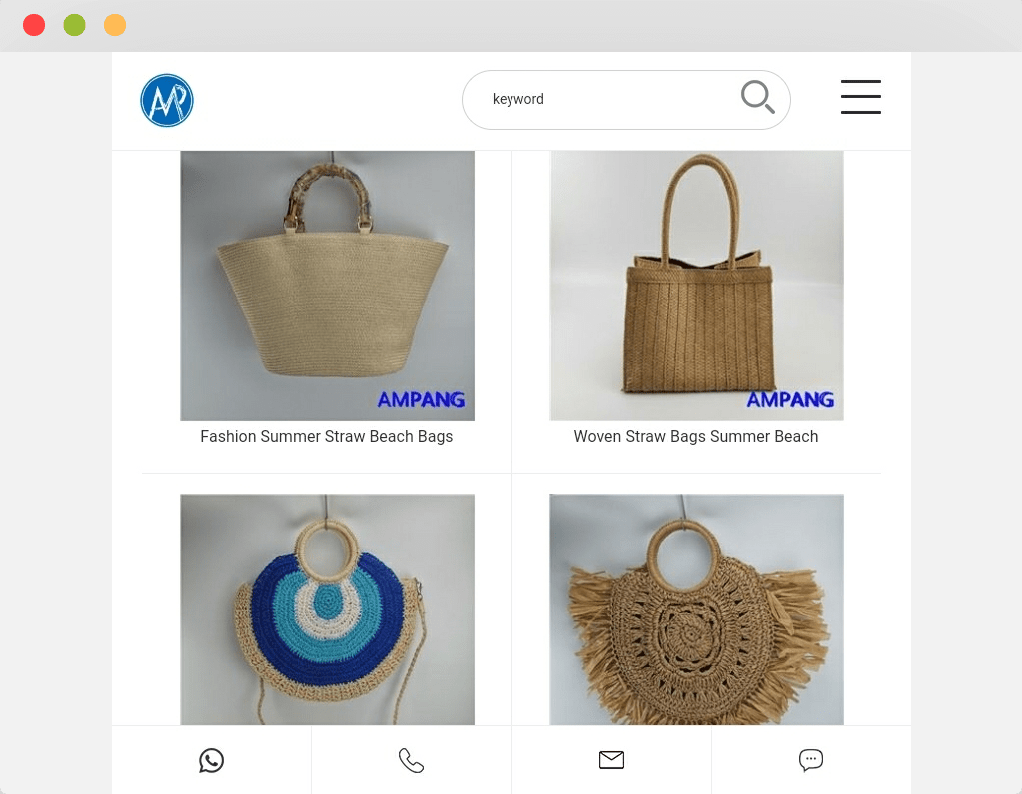
Task: Open the chat message bubble icon
Action: [x=811, y=760]
